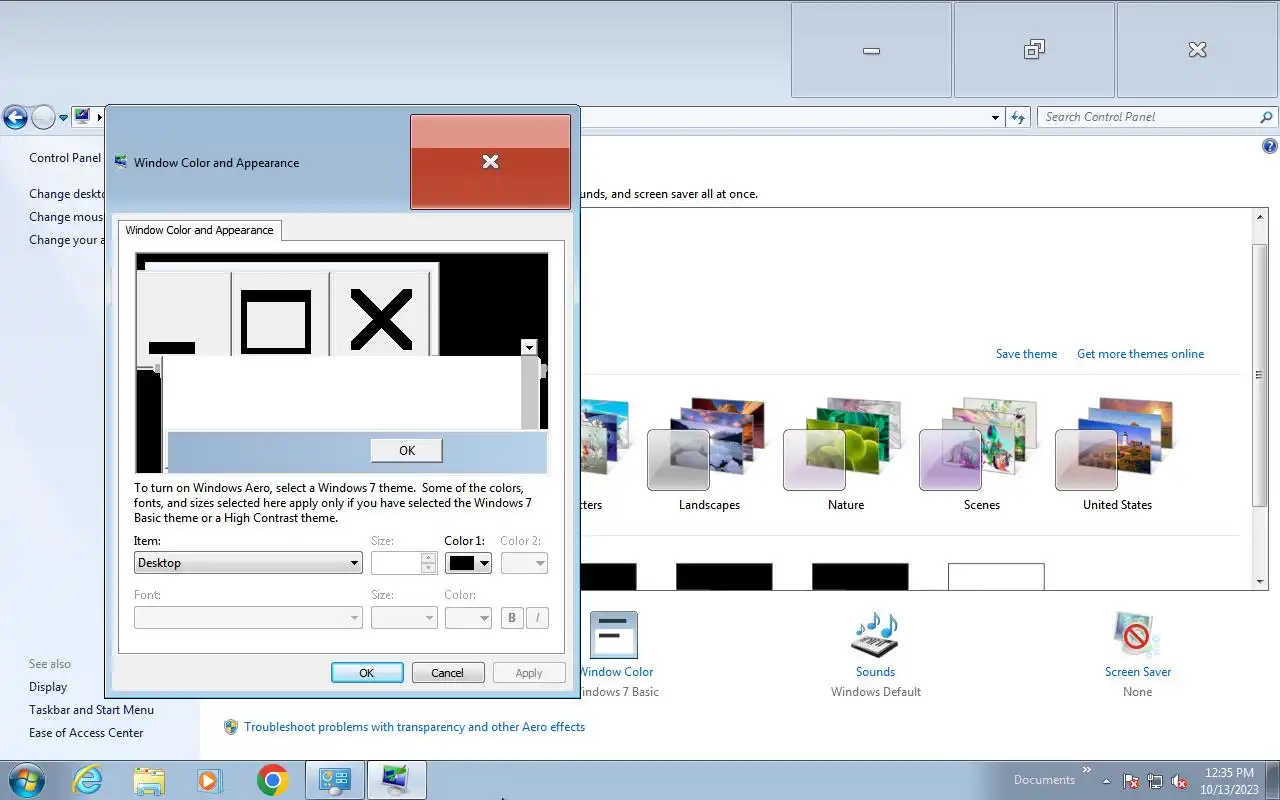Select the Landscapes theme
The height and width of the screenshot is (800, 1280).
(x=709, y=455)
